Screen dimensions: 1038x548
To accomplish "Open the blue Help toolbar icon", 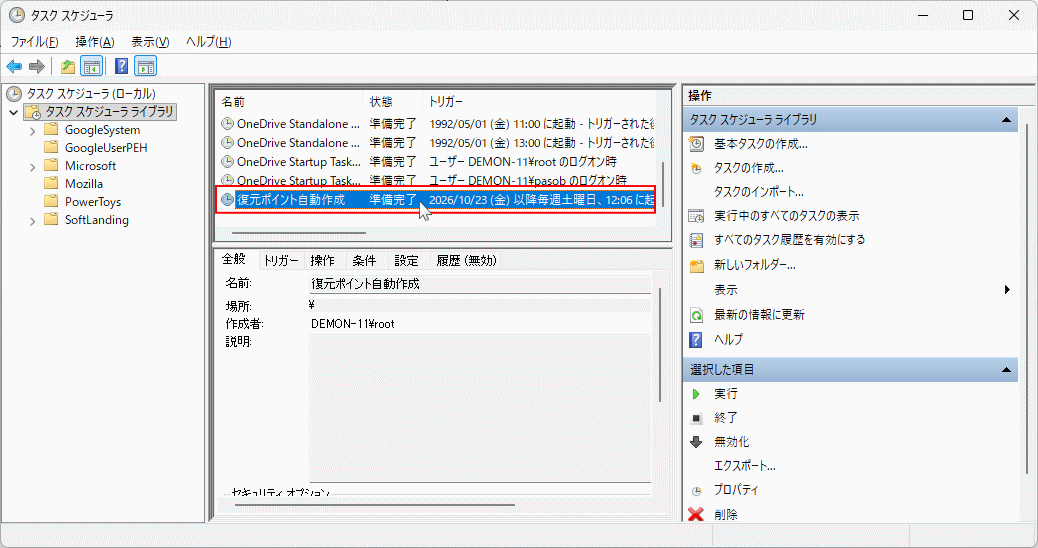I will click(x=121, y=66).
